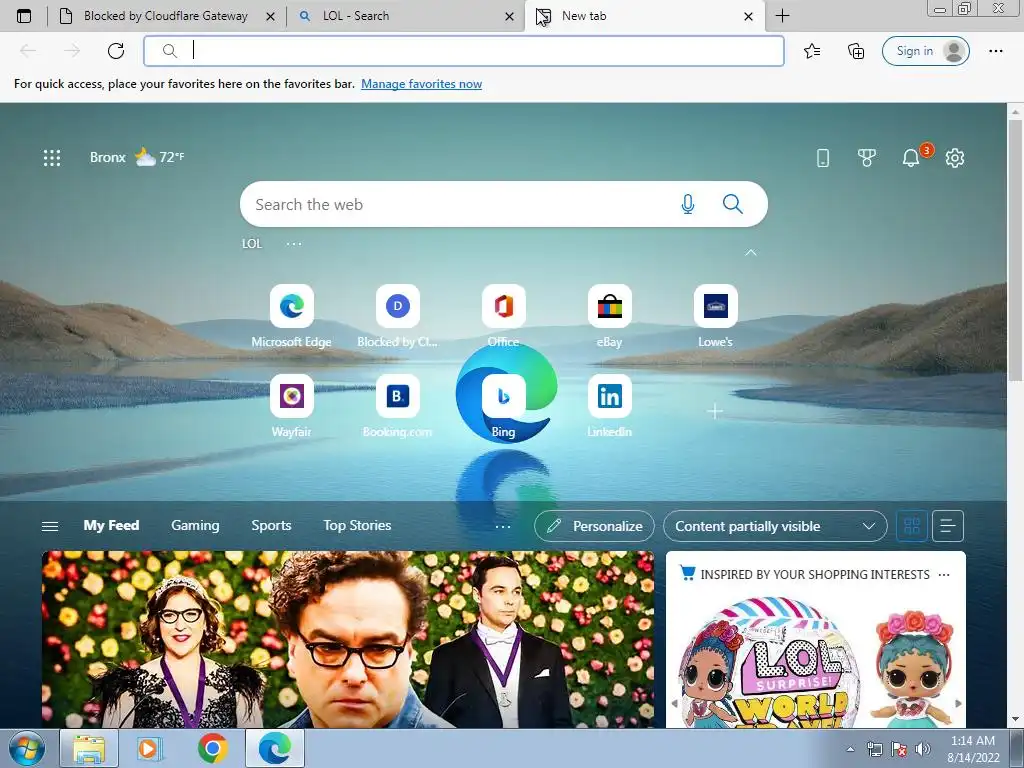Follow the Manage favorites now link
Image resolution: width=1024 pixels, height=768 pixels.
click(x=421, y=84)
